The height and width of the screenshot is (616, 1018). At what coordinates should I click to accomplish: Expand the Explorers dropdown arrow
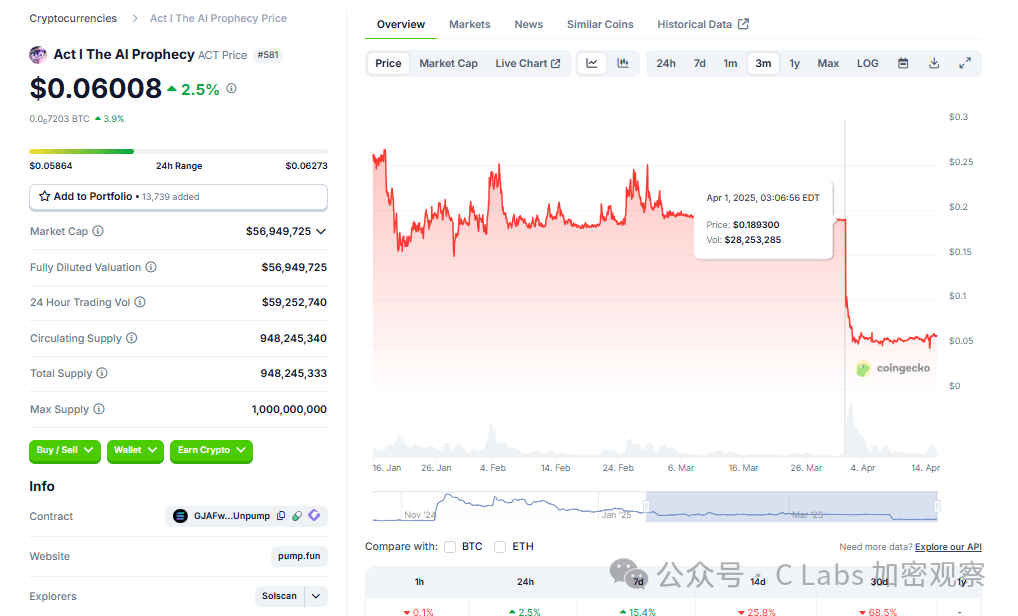coord(316,596)
